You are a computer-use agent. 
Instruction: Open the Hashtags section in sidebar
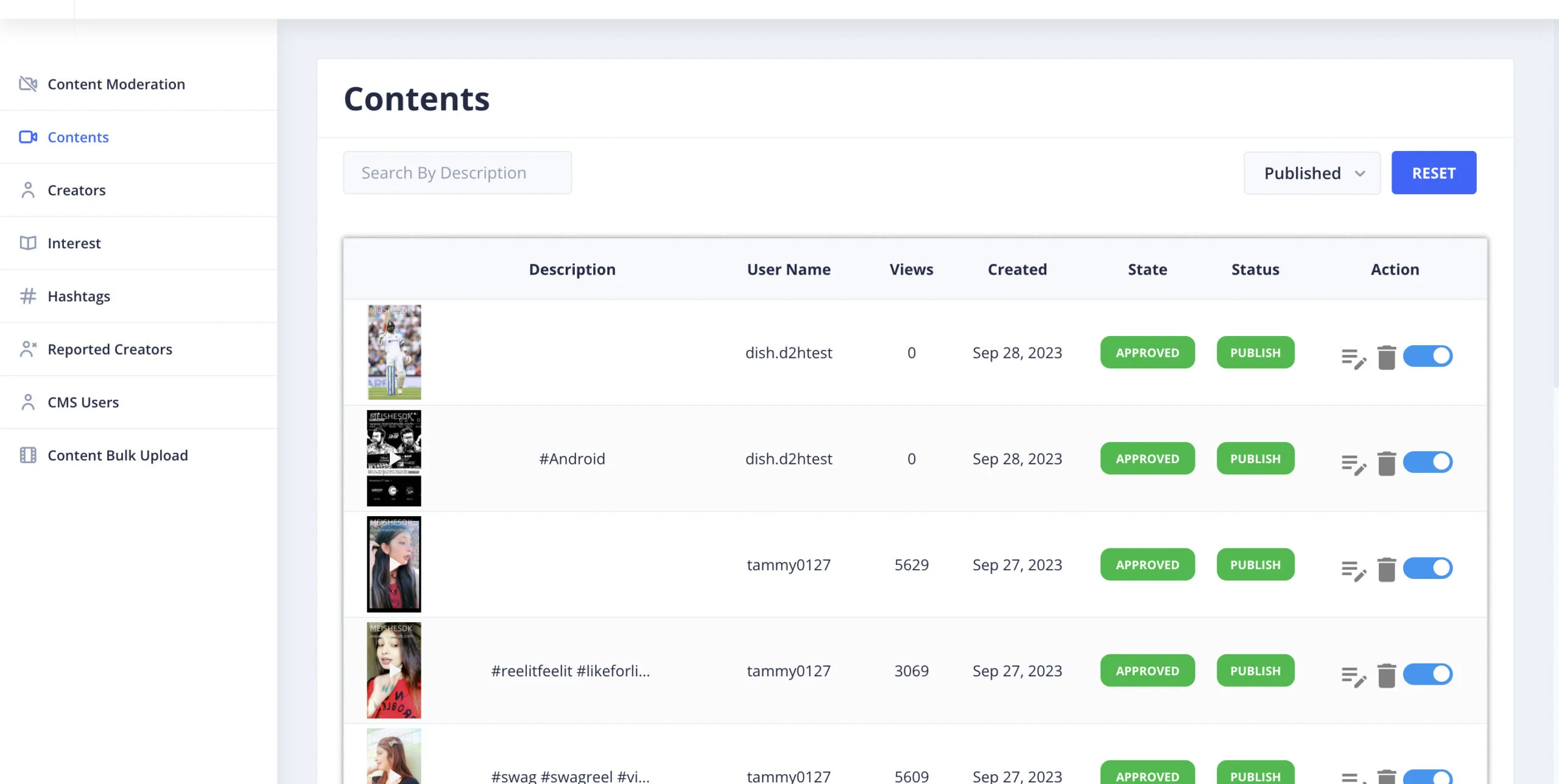(x=79, y=296)
